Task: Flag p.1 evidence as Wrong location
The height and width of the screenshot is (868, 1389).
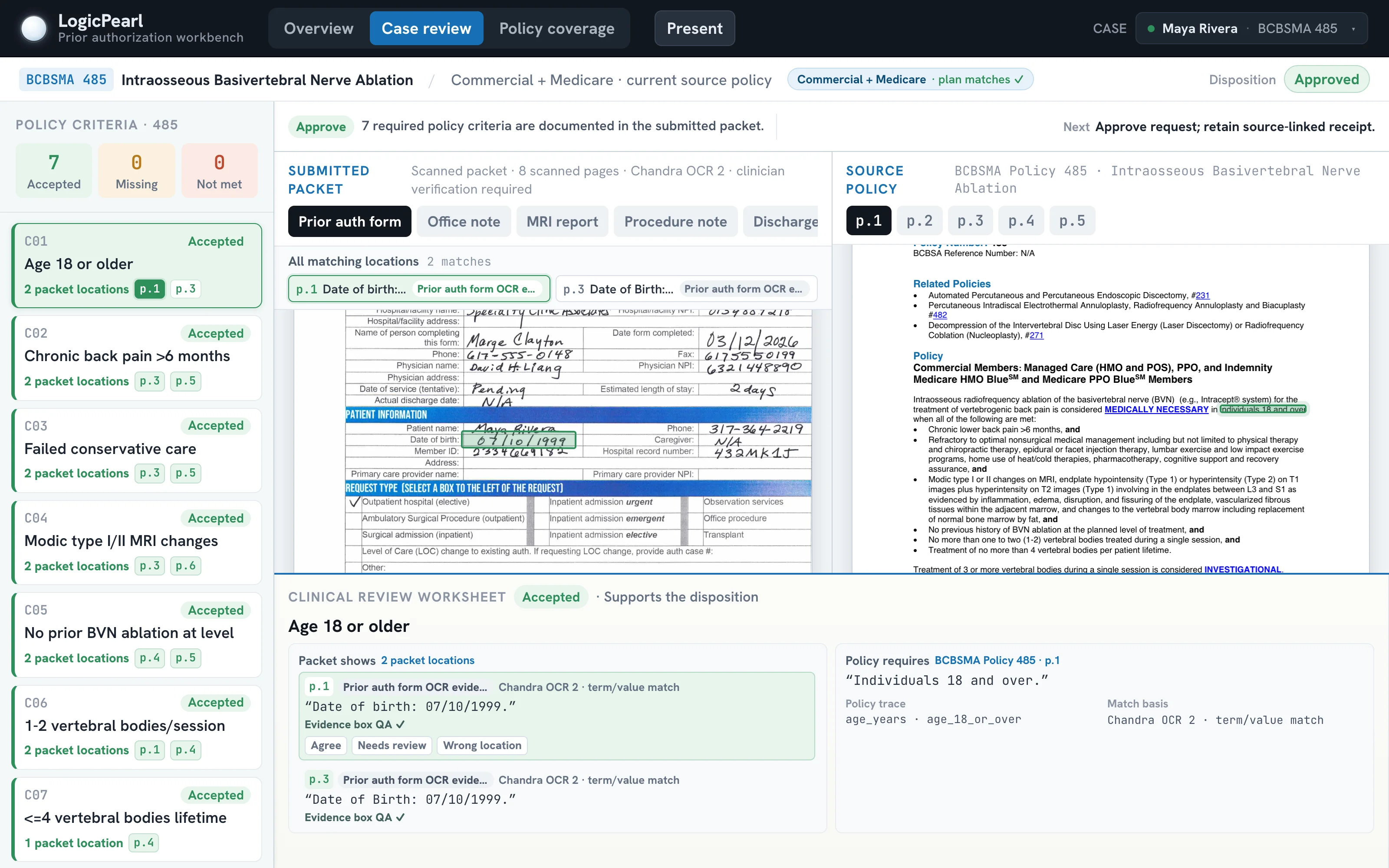Action: 482,745
